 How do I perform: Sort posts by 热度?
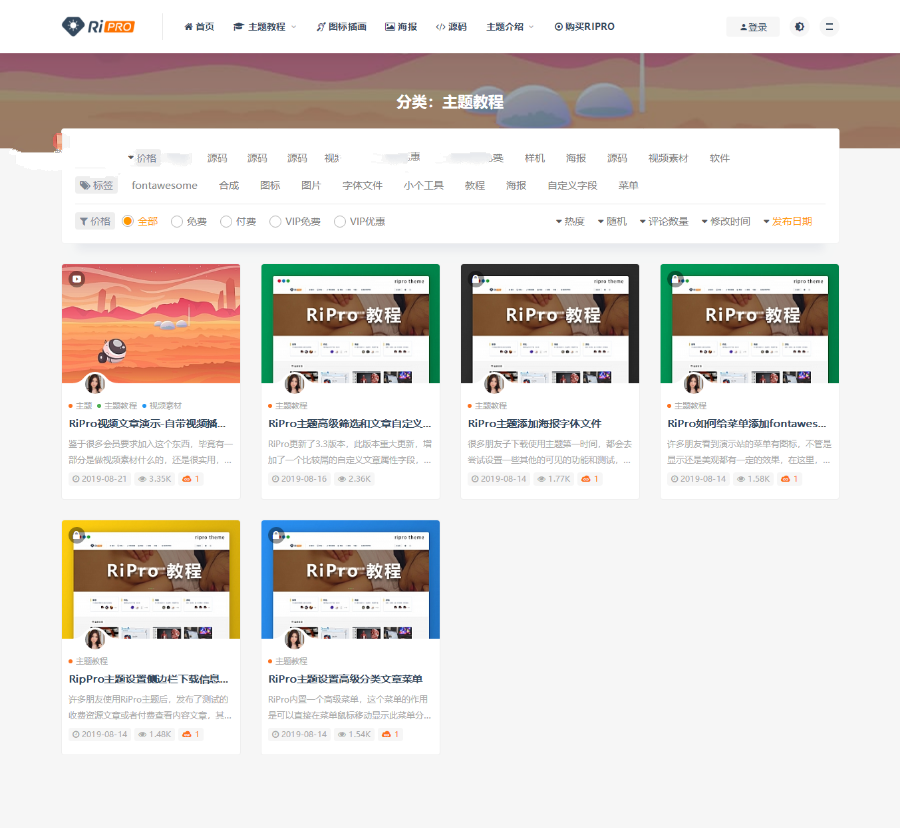pos(570,221)
